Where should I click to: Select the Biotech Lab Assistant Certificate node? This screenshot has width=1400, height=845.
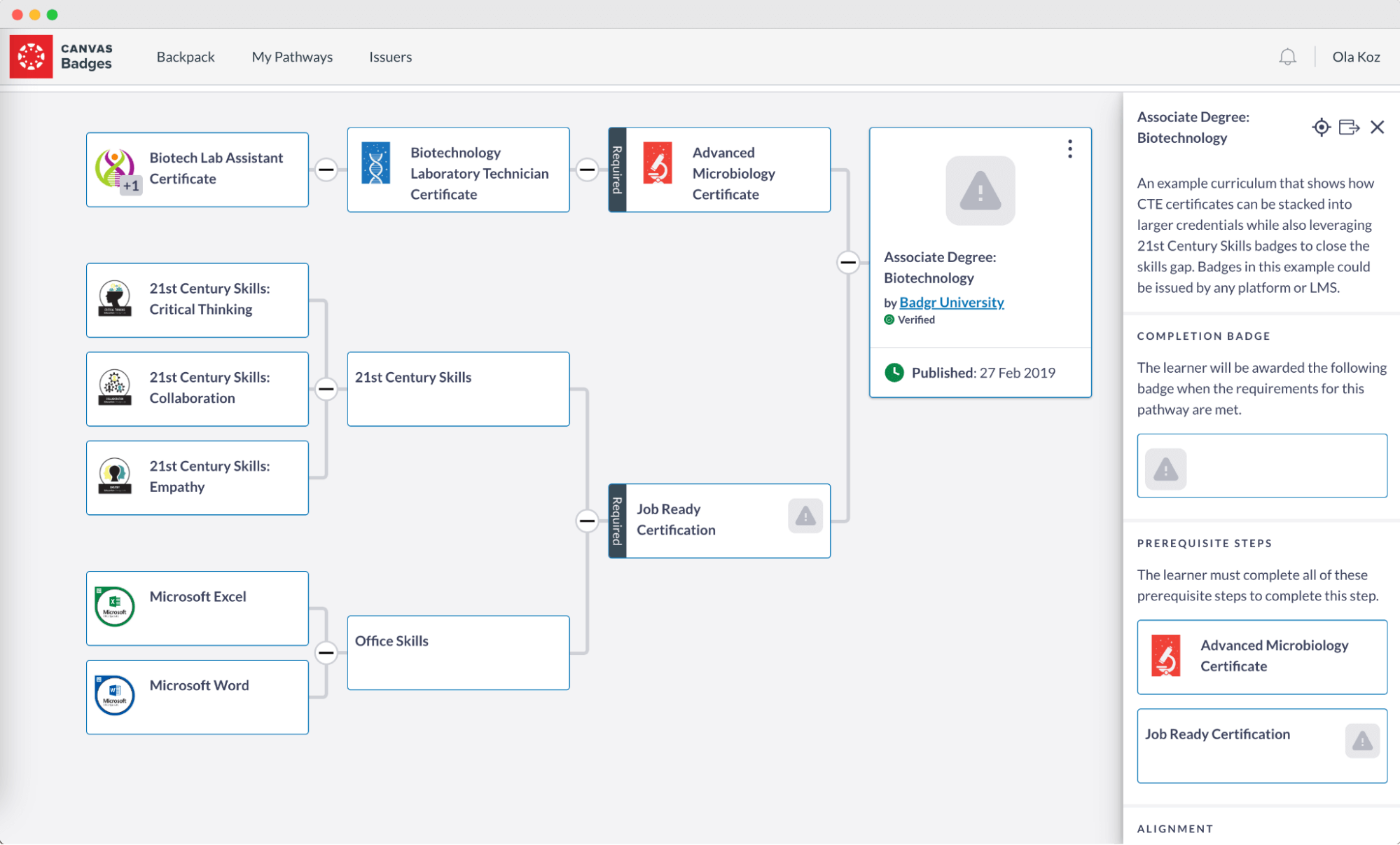click(x=197, y=170)
